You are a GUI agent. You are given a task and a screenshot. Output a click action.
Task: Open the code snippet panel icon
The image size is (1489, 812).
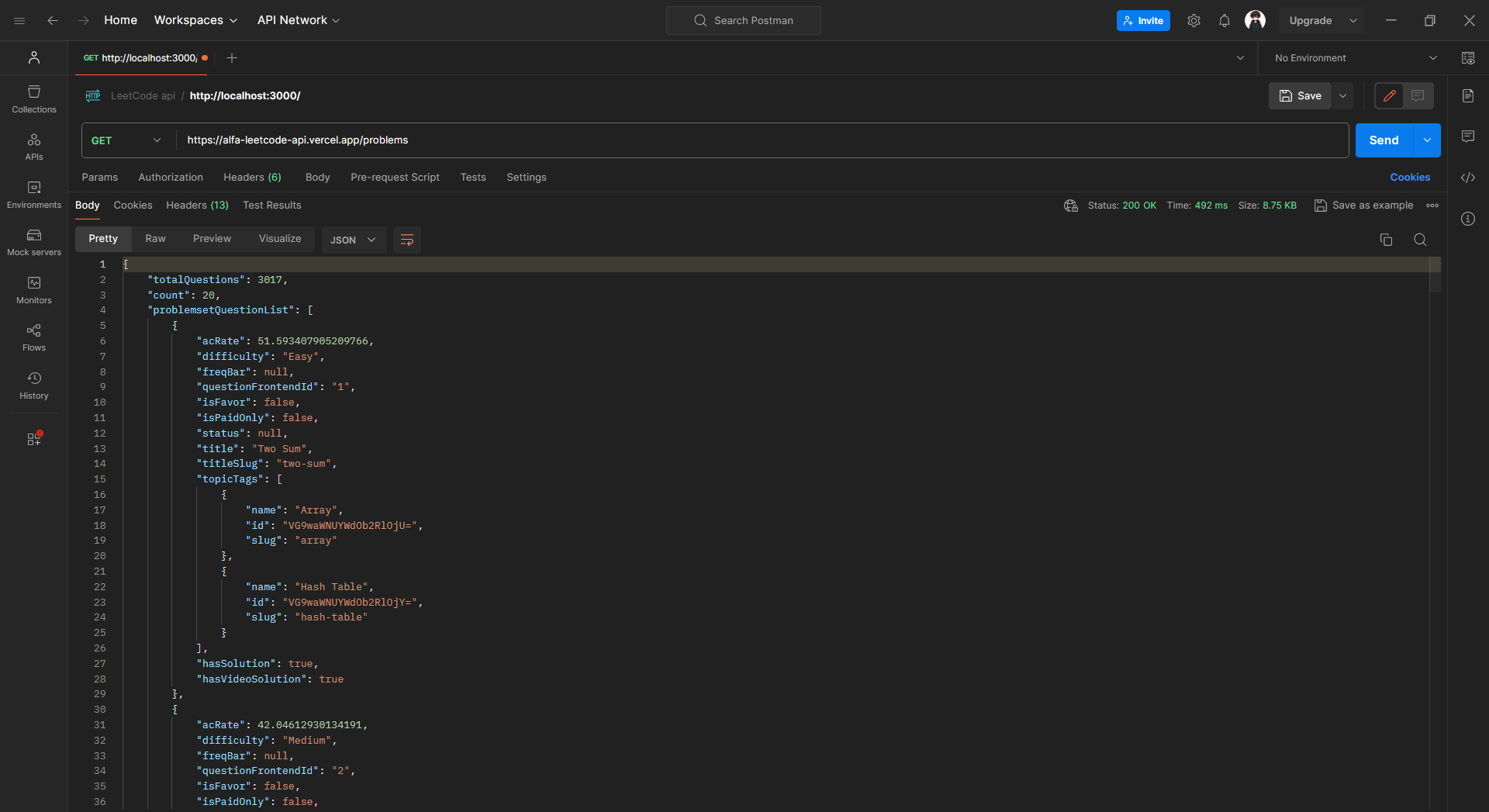pyautogui.click(x=1468, y=178)
